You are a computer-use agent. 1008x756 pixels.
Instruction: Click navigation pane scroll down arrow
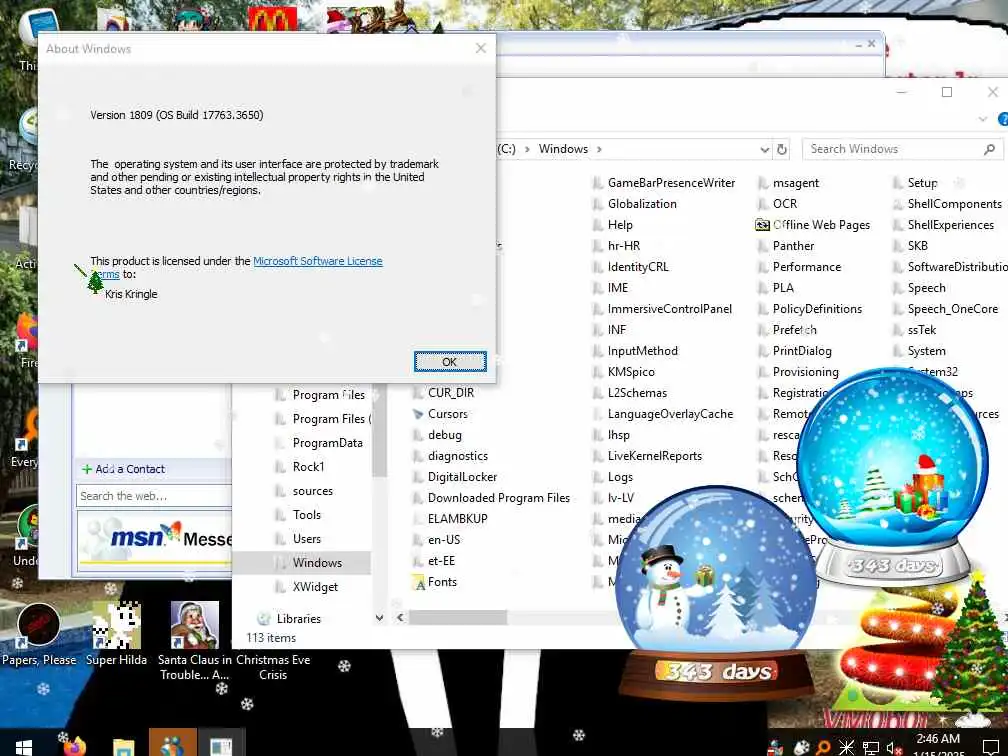pyautogui.click(x=379, y=618)
